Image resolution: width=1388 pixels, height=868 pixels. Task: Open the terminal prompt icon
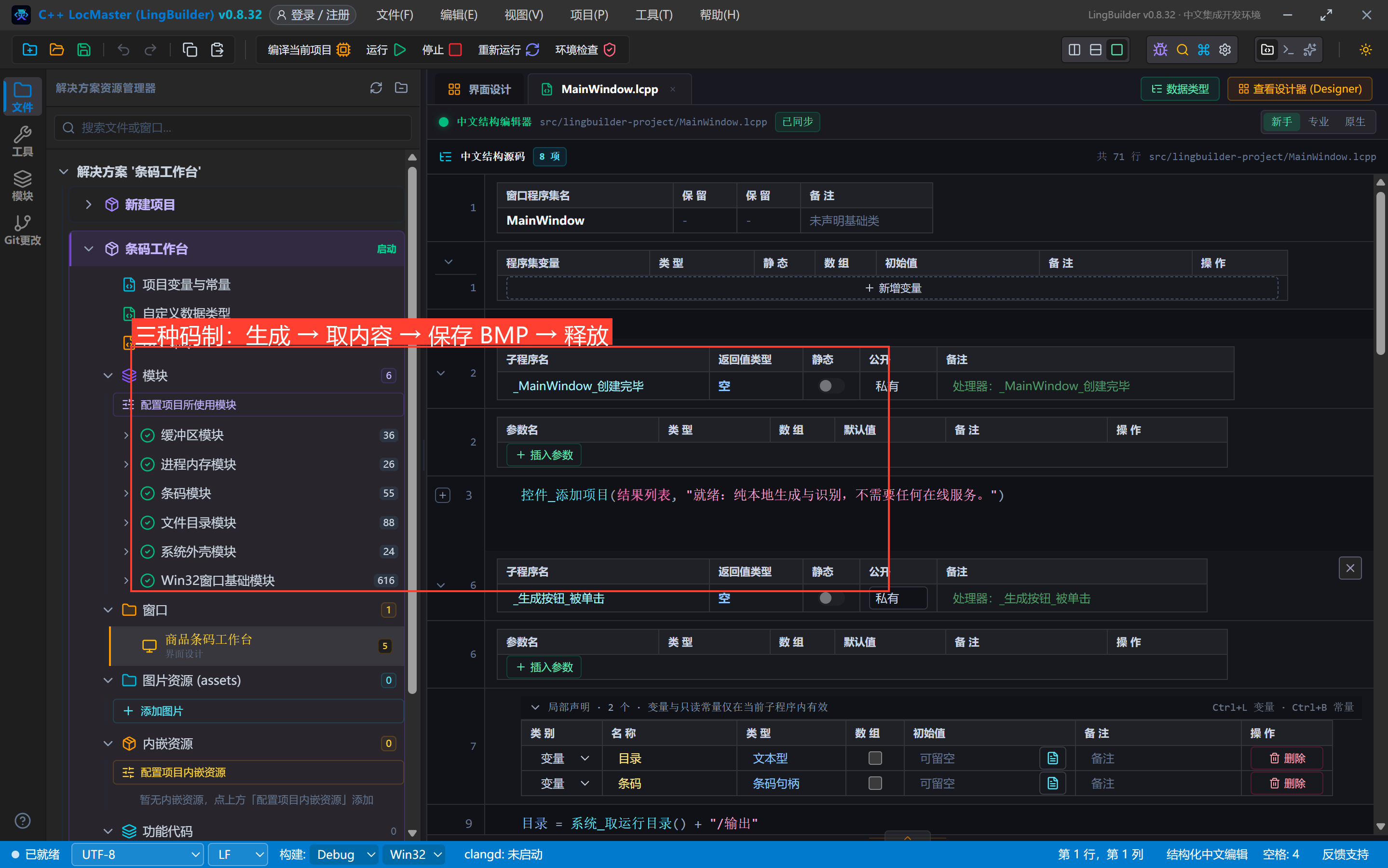pos(1288,50)
